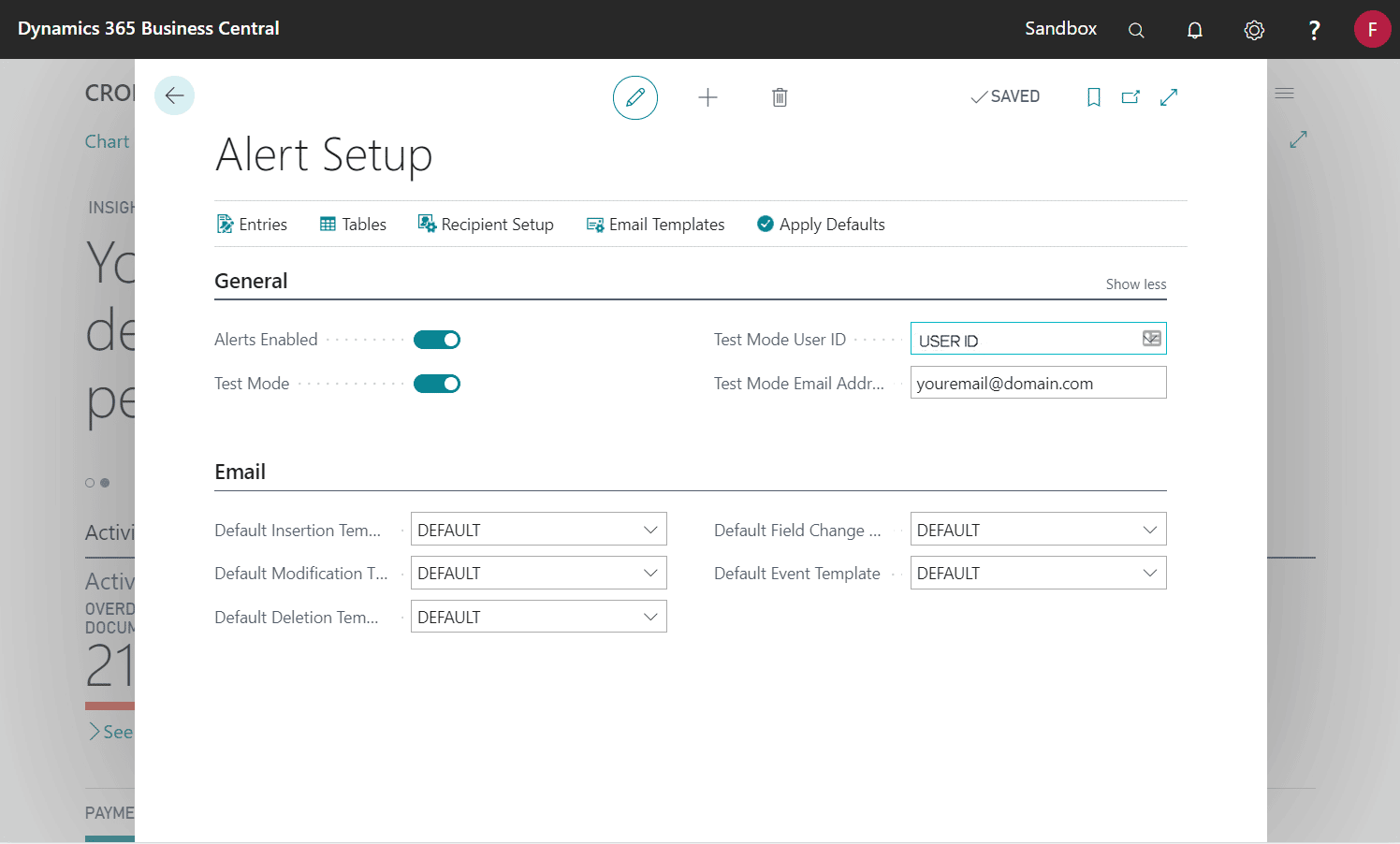Open page in new window icon
The image size is (1400, 844).
coord(1130,97)
